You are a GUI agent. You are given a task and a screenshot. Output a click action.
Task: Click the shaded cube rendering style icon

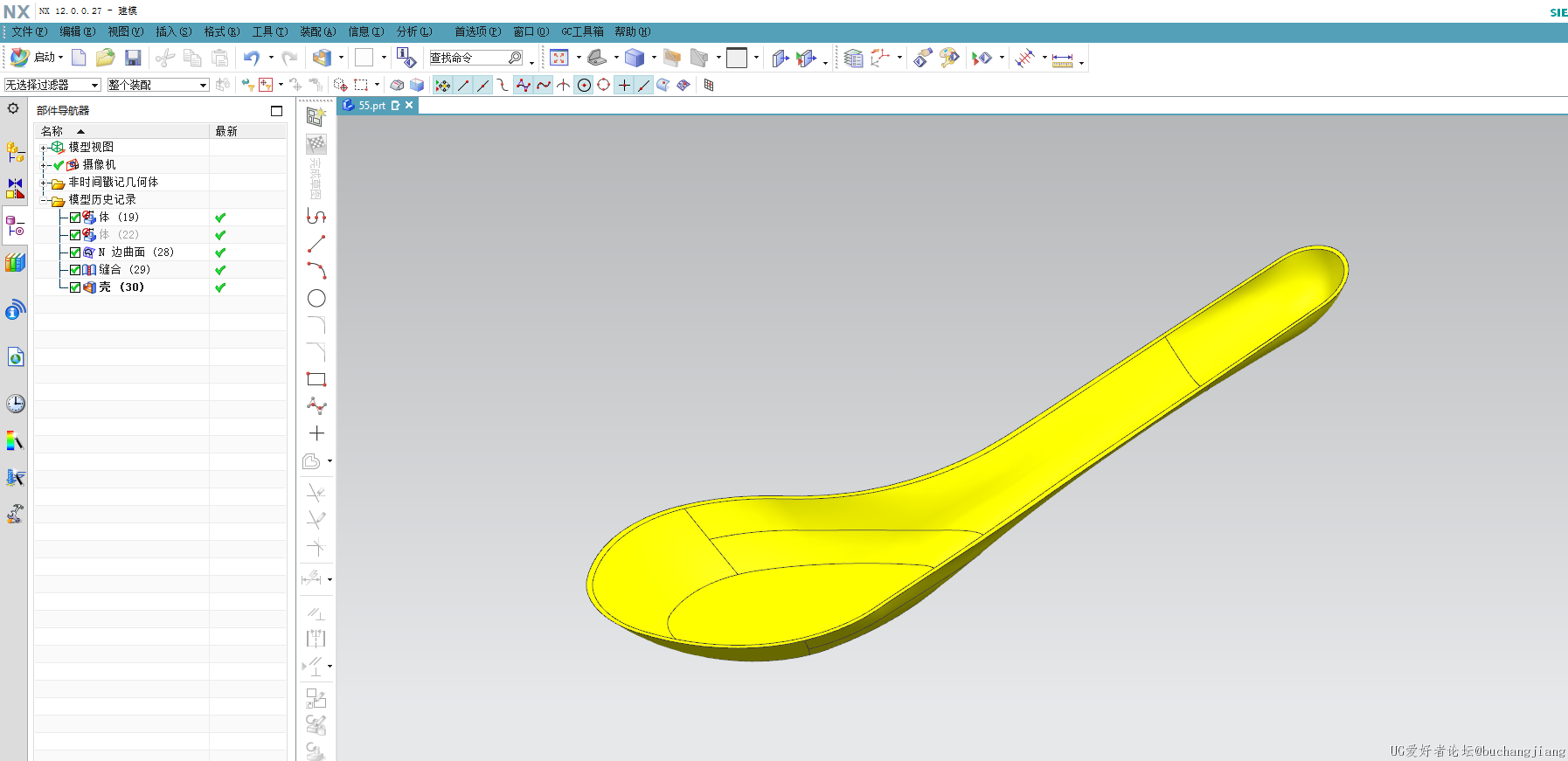(635, 58)
